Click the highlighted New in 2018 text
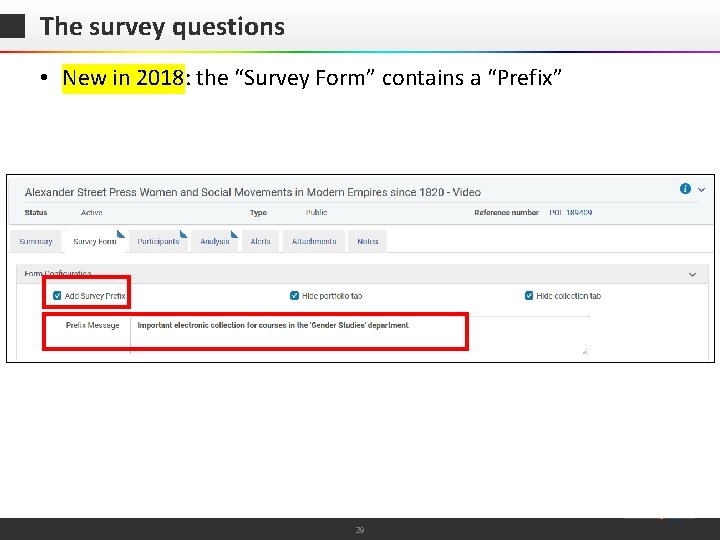This screenshot has width=720, height=540. (123, 78)
